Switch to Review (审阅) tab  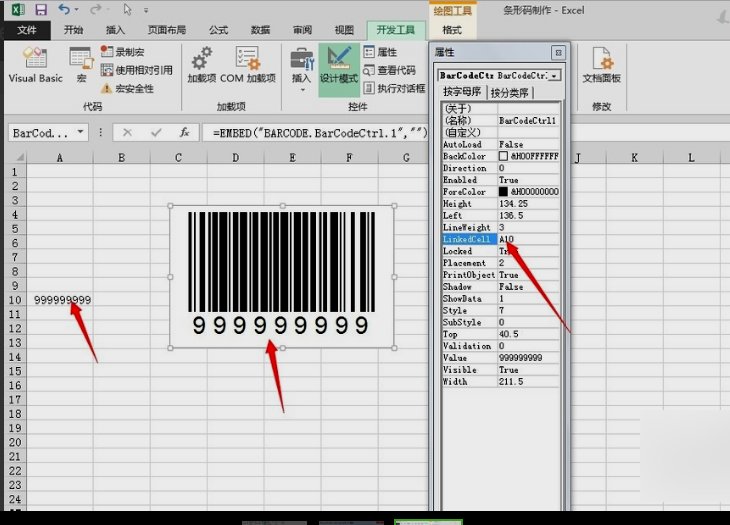click(302, 30)
